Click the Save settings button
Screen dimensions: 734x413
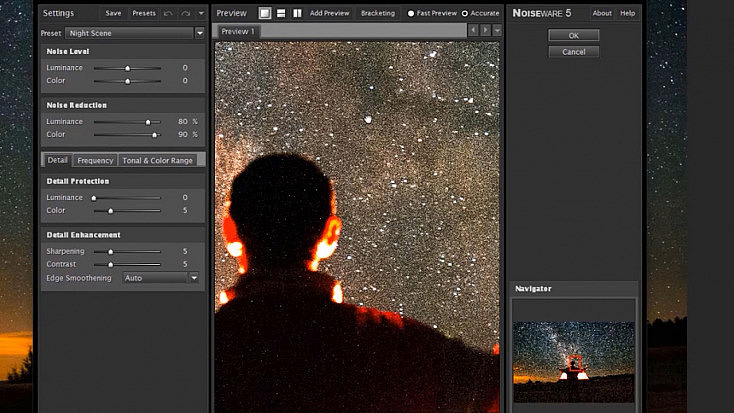click(113, 13)
